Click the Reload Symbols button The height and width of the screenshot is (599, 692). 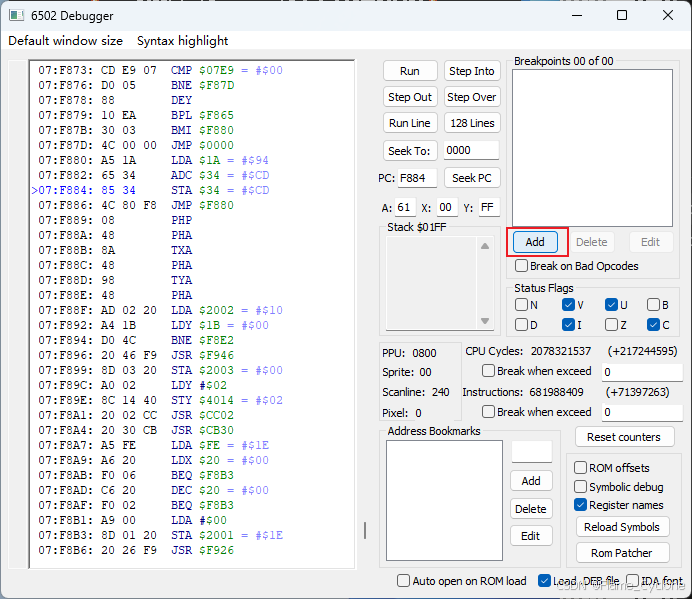pyautogui.click(x=622, y=527)
